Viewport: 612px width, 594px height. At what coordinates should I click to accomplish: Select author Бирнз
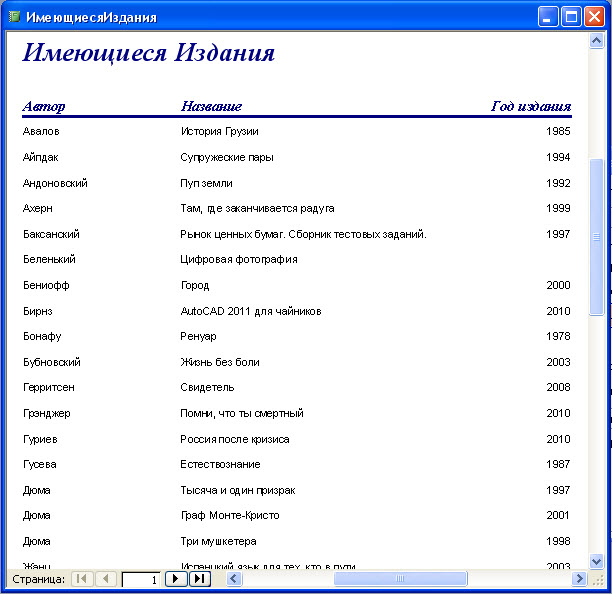point(37,311)
